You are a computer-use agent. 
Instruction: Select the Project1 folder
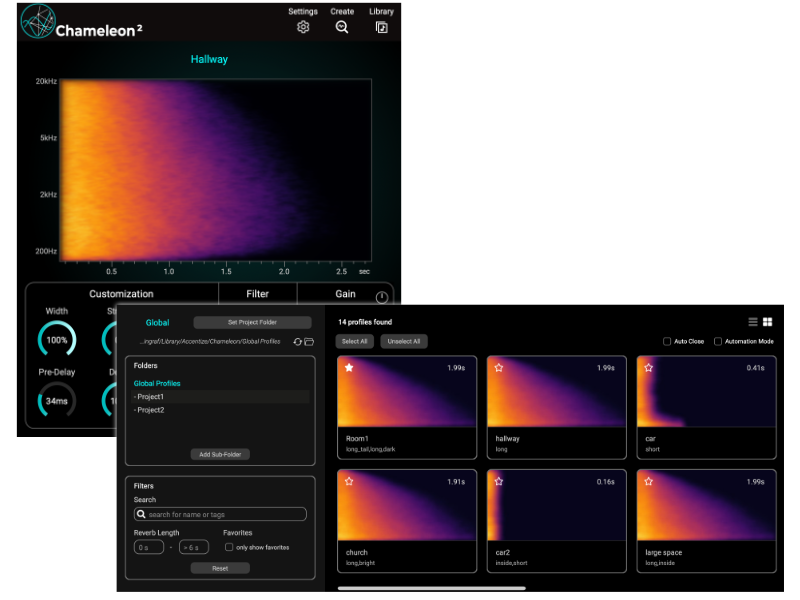tap(220, 396)
